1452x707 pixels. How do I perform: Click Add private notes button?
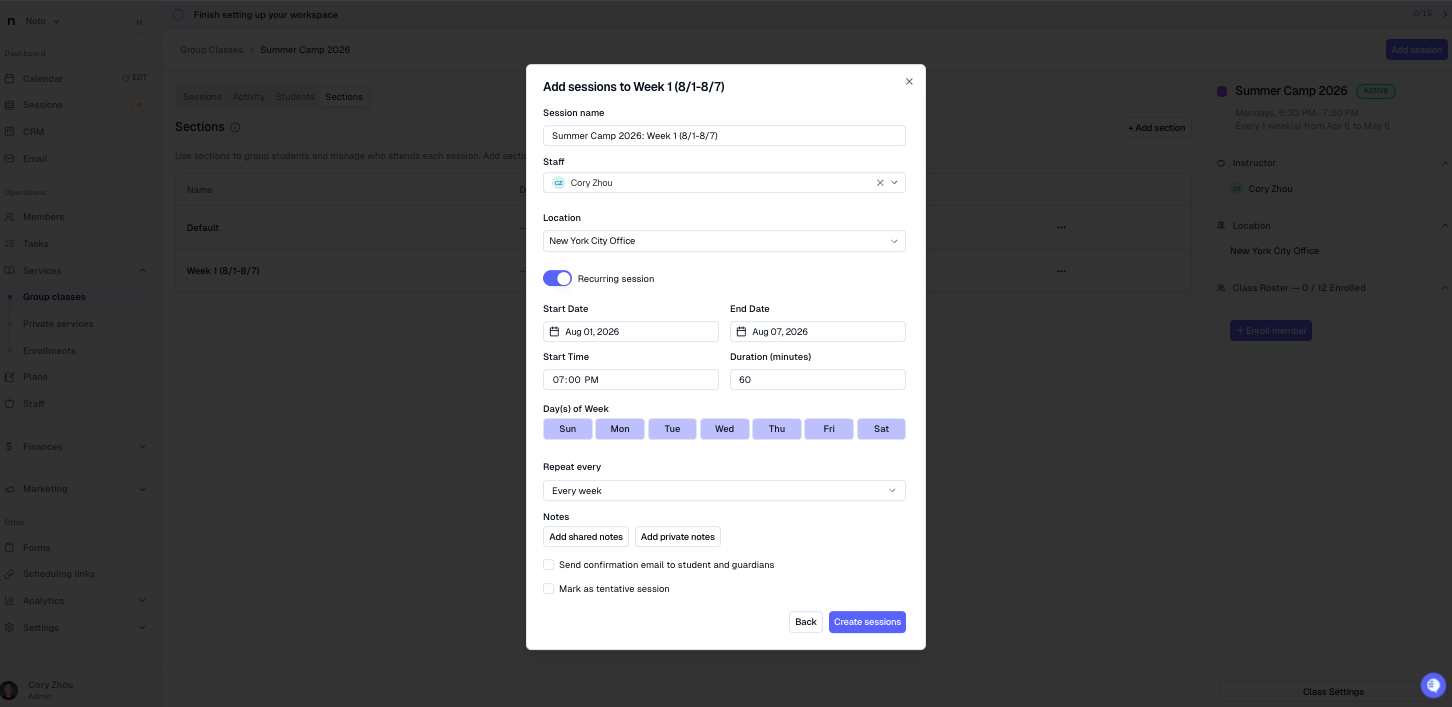pos(678,537)
